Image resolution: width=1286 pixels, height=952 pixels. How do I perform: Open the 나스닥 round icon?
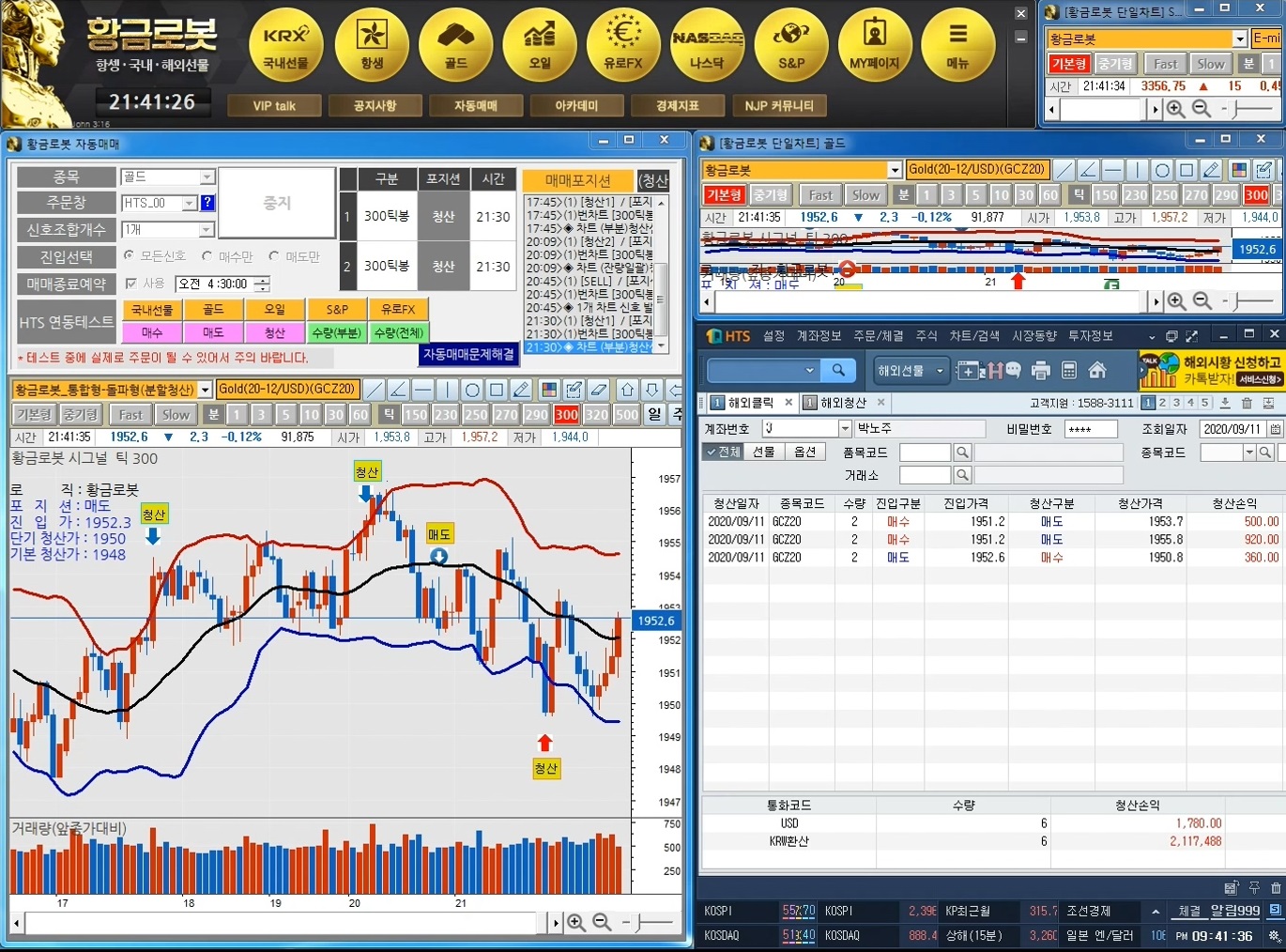pyautogui.click(x=707, y=44)
